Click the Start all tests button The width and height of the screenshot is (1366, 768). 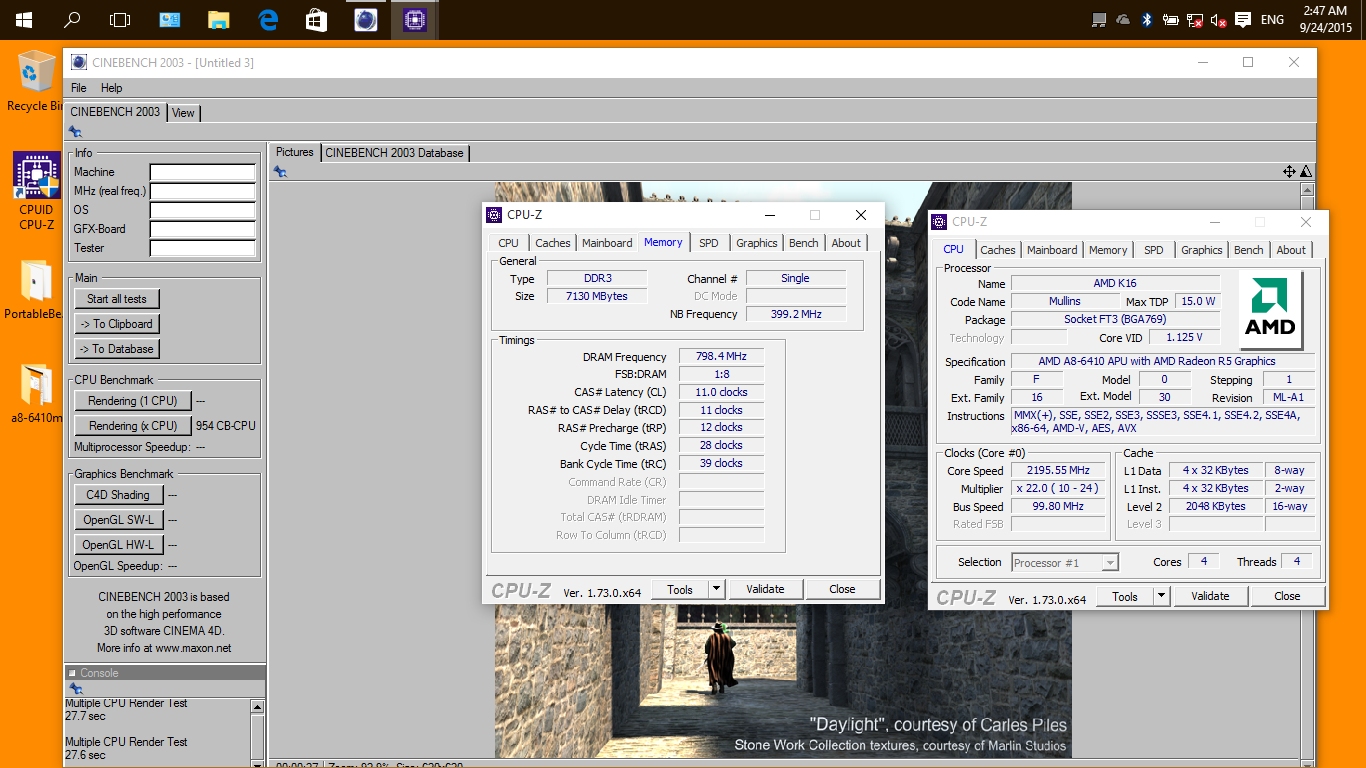pos(117,299)
